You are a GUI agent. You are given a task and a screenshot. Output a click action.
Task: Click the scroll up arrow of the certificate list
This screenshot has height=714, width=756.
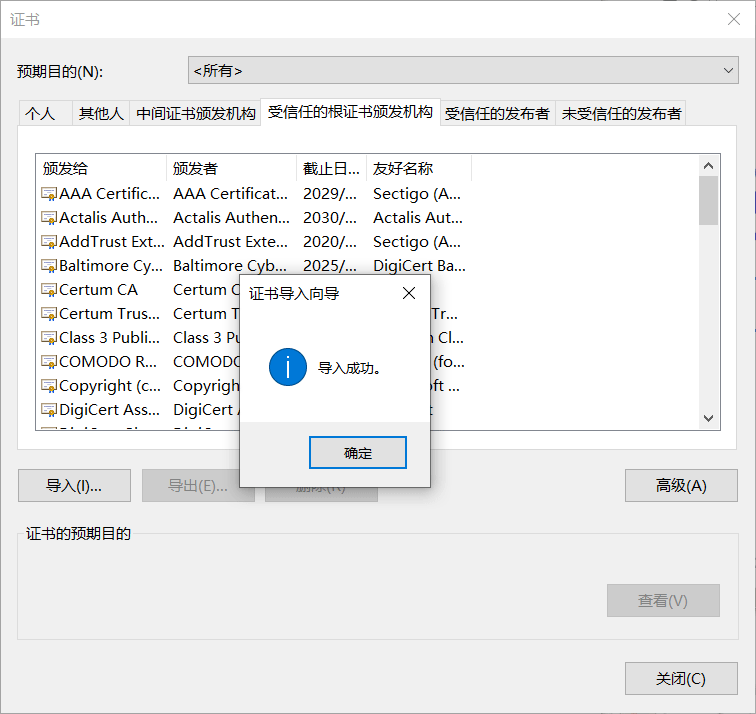[x=708, y=166]
